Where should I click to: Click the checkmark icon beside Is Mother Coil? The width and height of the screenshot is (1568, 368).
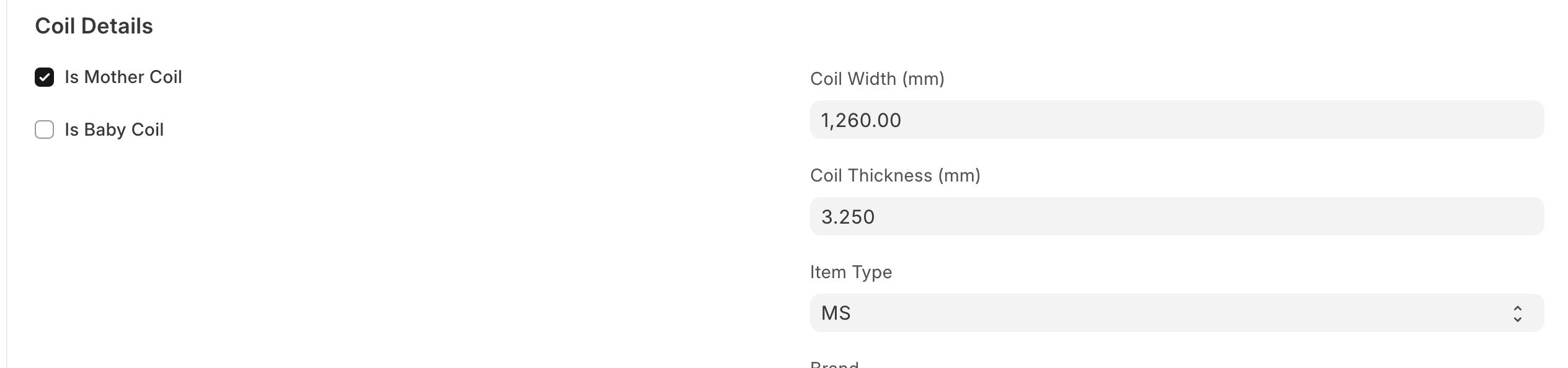point(44,77)
